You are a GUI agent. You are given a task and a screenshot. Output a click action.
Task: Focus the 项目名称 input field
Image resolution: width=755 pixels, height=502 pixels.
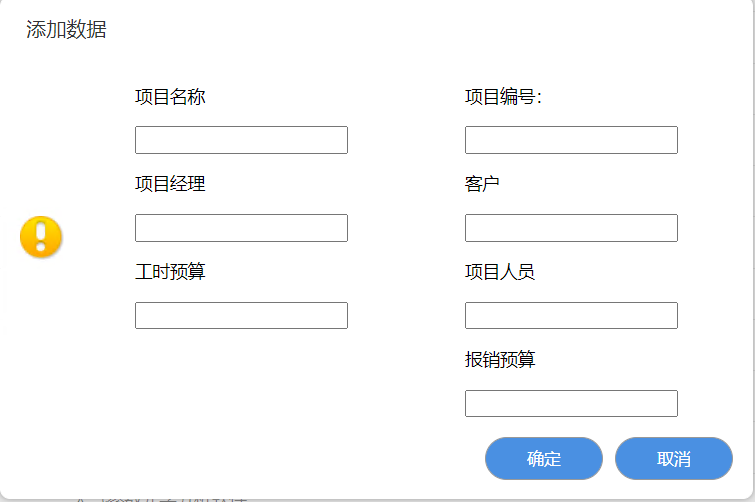241,140
